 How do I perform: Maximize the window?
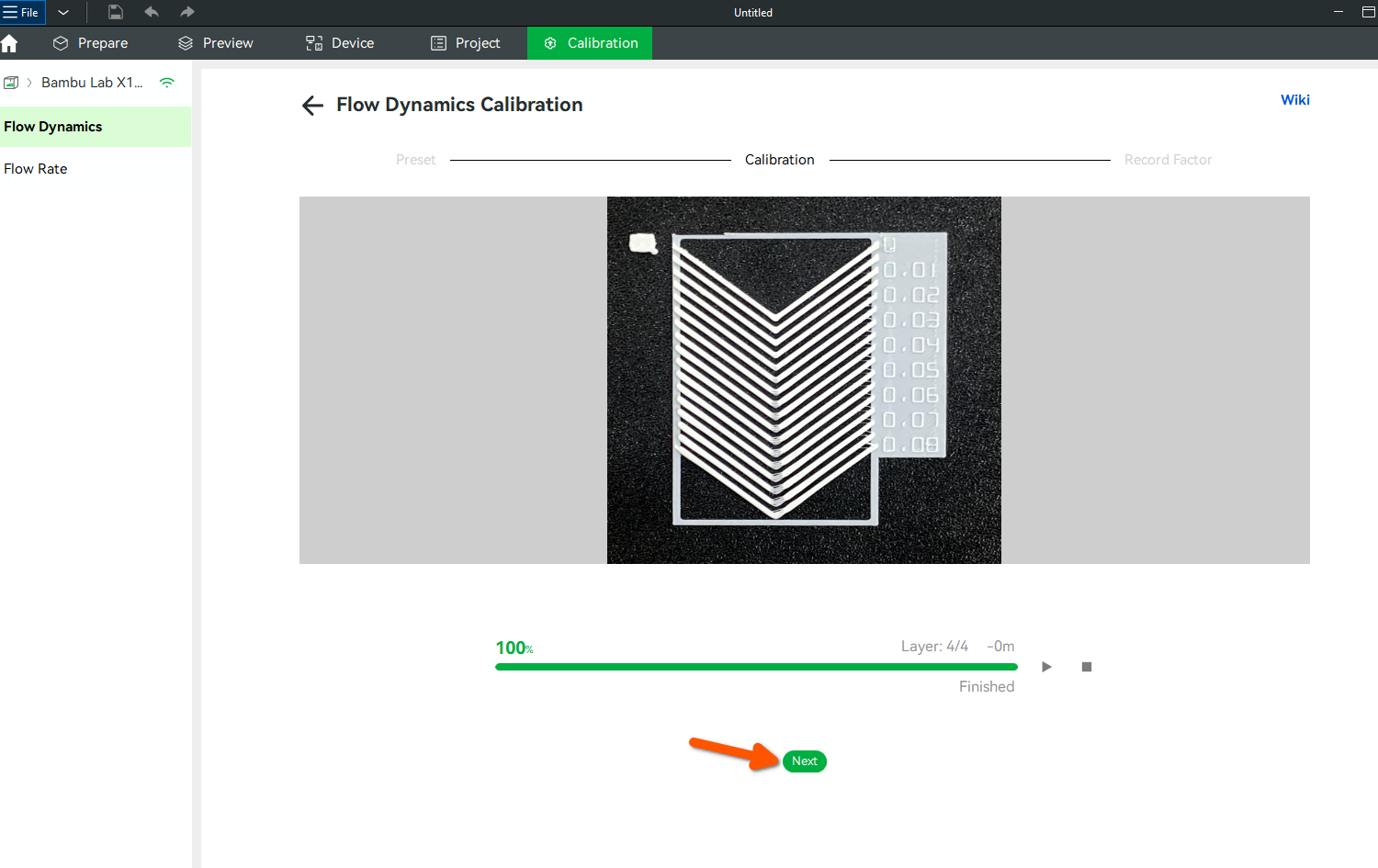[x=1368, y=12]
